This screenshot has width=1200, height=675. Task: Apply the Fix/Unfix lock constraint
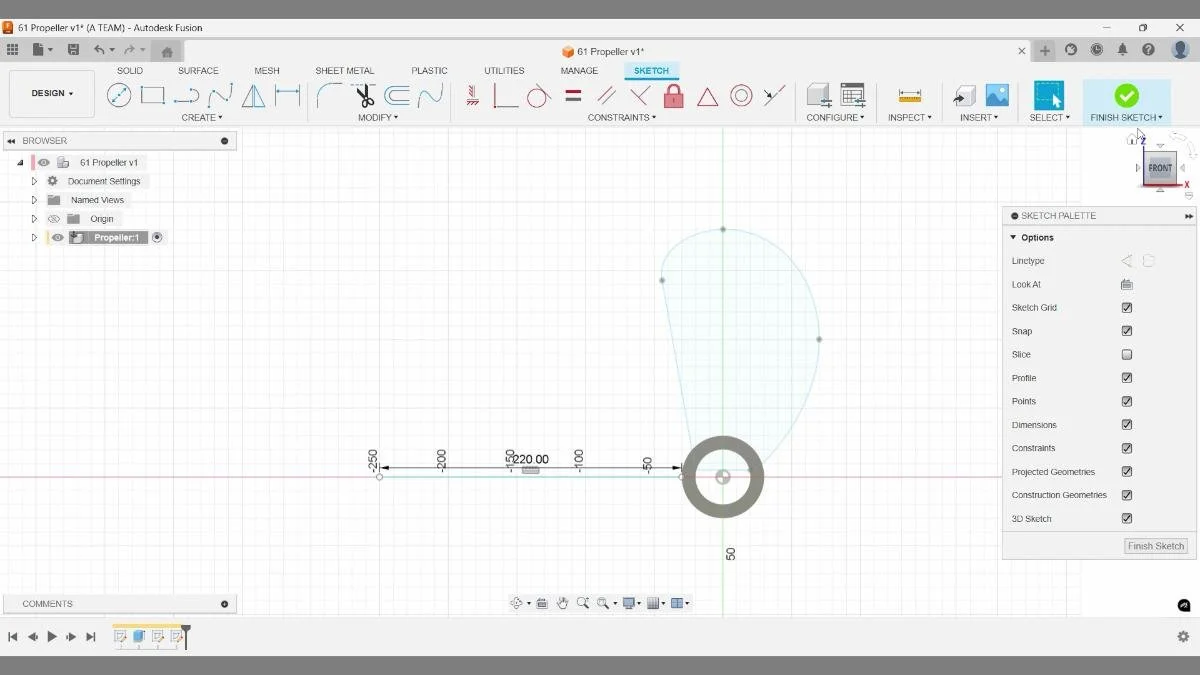click(x=675, y=96)
